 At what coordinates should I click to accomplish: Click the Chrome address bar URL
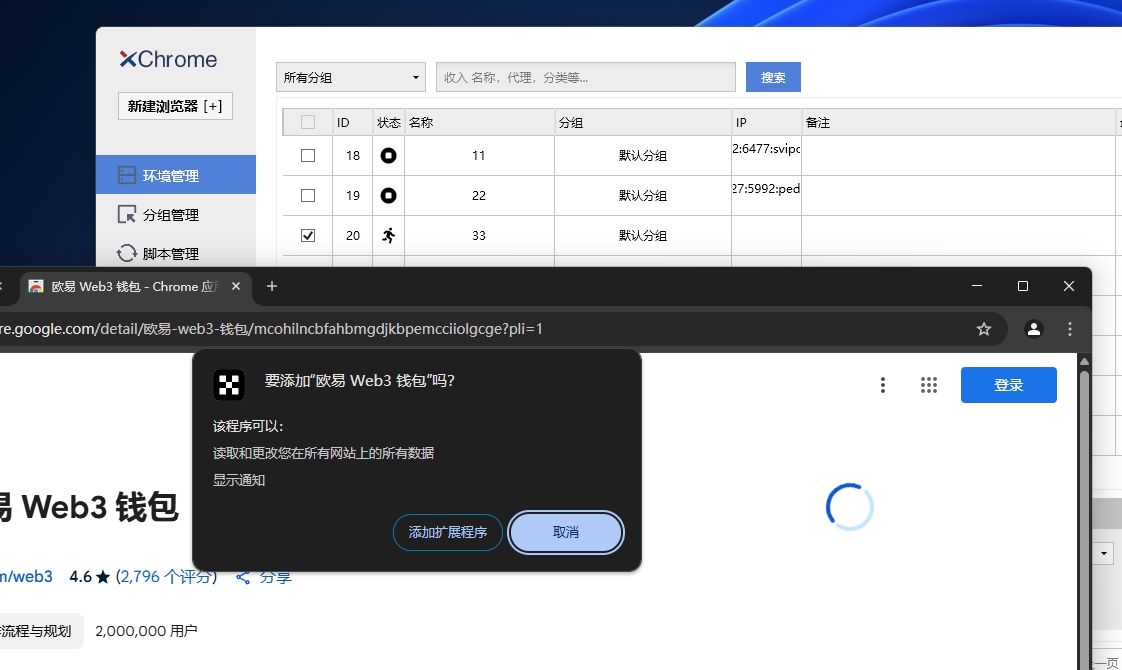[271, 329]
